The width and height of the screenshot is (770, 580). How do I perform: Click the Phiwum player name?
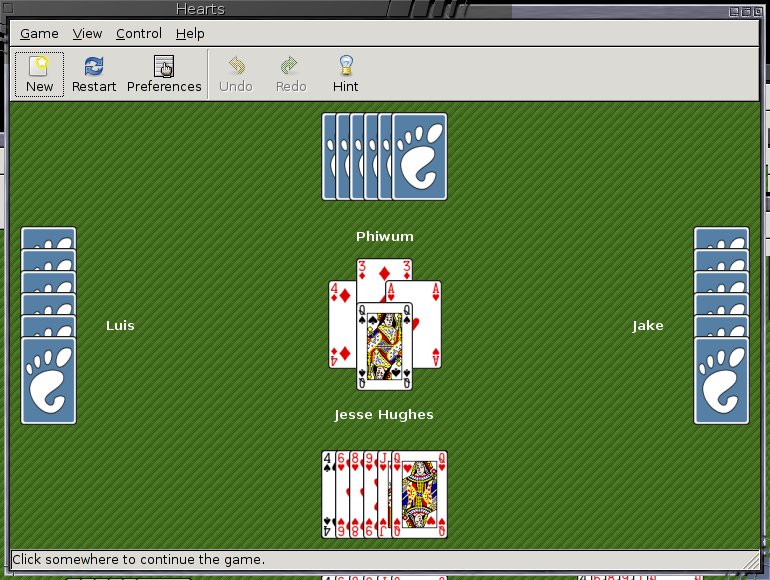click(385, 237)
